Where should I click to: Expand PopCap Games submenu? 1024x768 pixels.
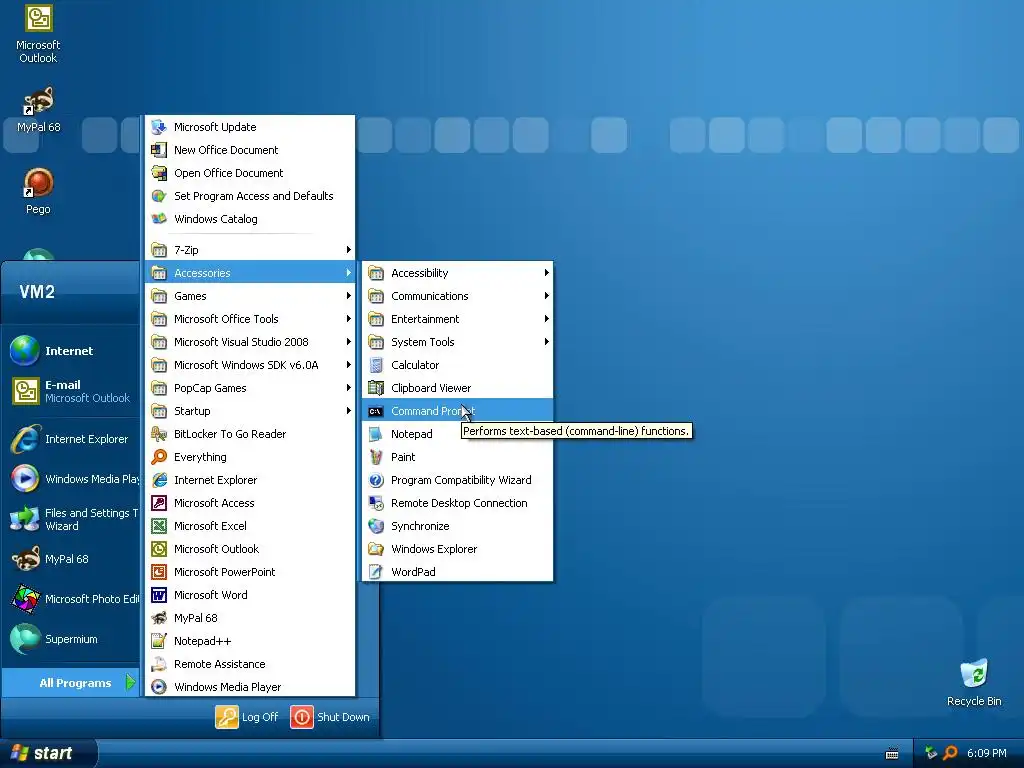click(250, 388)
